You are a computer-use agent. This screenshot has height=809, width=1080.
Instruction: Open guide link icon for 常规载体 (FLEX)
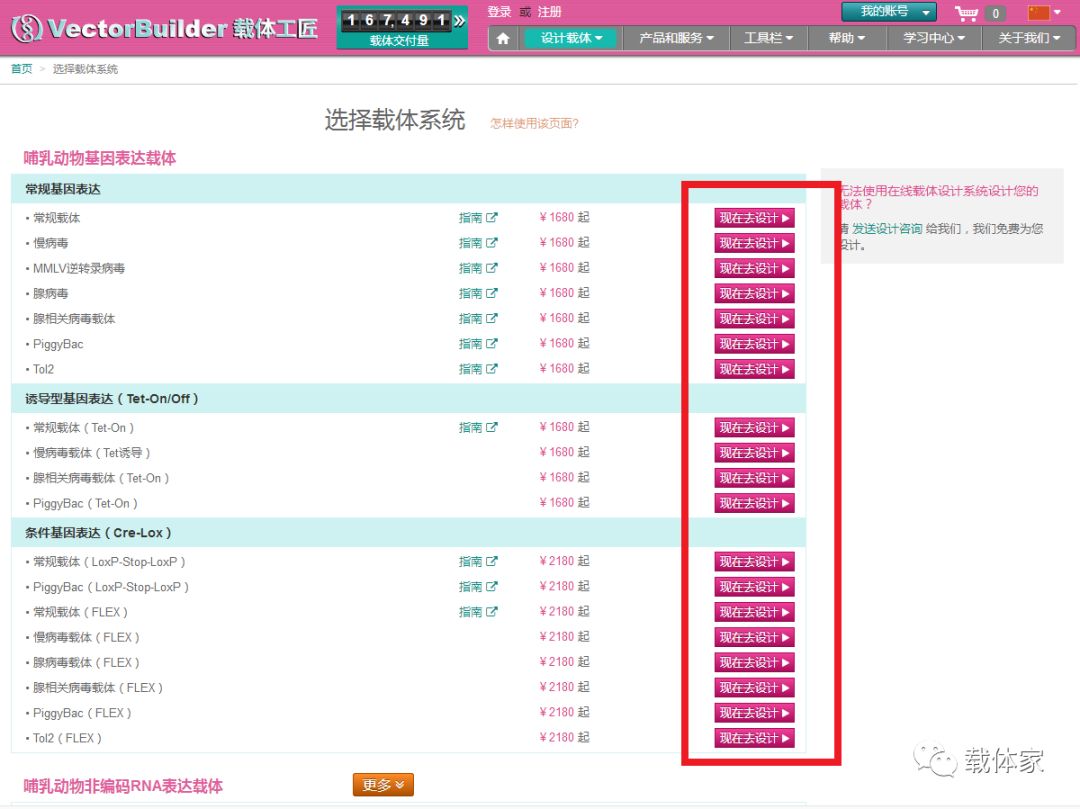pos(492,612)
